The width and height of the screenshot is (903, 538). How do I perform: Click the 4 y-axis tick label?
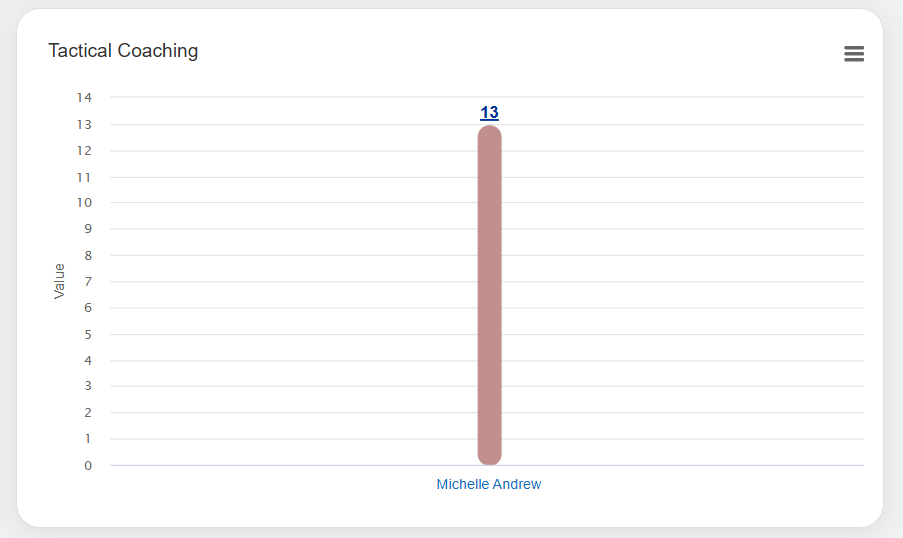tap(88, 360)
